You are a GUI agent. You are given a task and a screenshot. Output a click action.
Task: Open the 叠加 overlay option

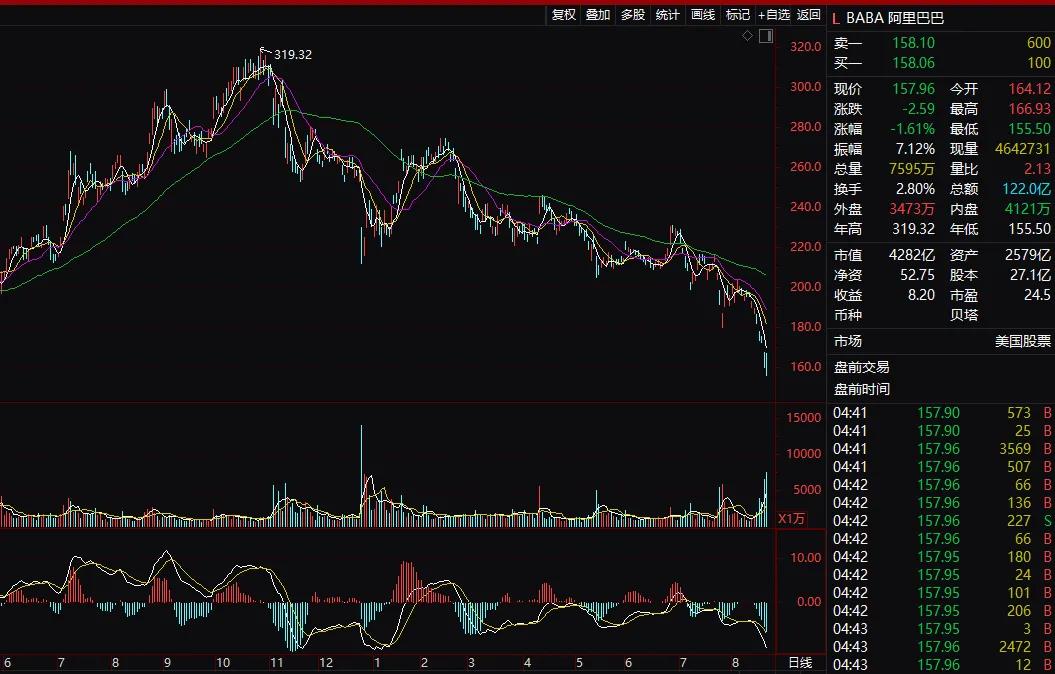click(x=598, y=15)
